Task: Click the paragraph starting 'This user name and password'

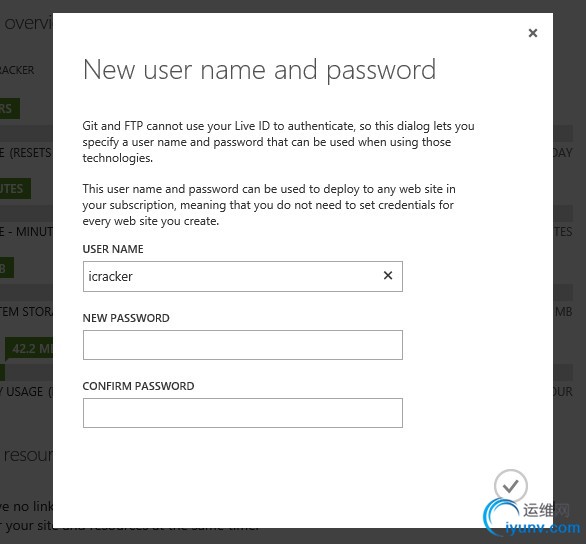Action: [269, 205]
